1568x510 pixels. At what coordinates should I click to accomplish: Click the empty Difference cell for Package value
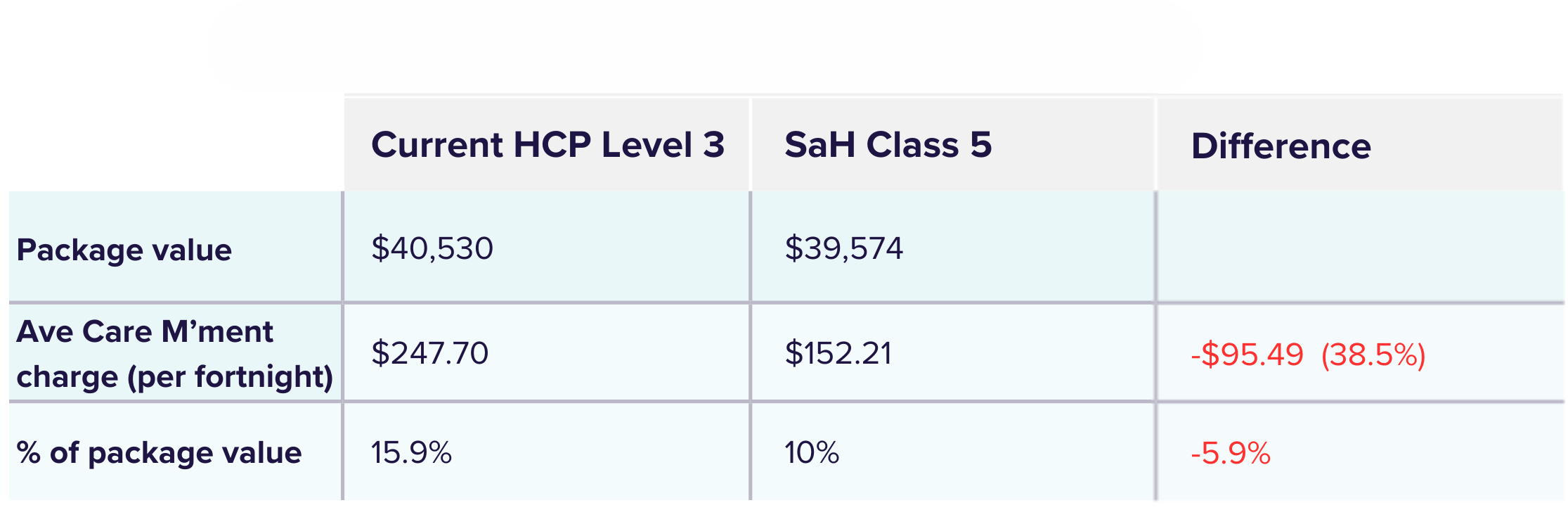pos(1360,247)
